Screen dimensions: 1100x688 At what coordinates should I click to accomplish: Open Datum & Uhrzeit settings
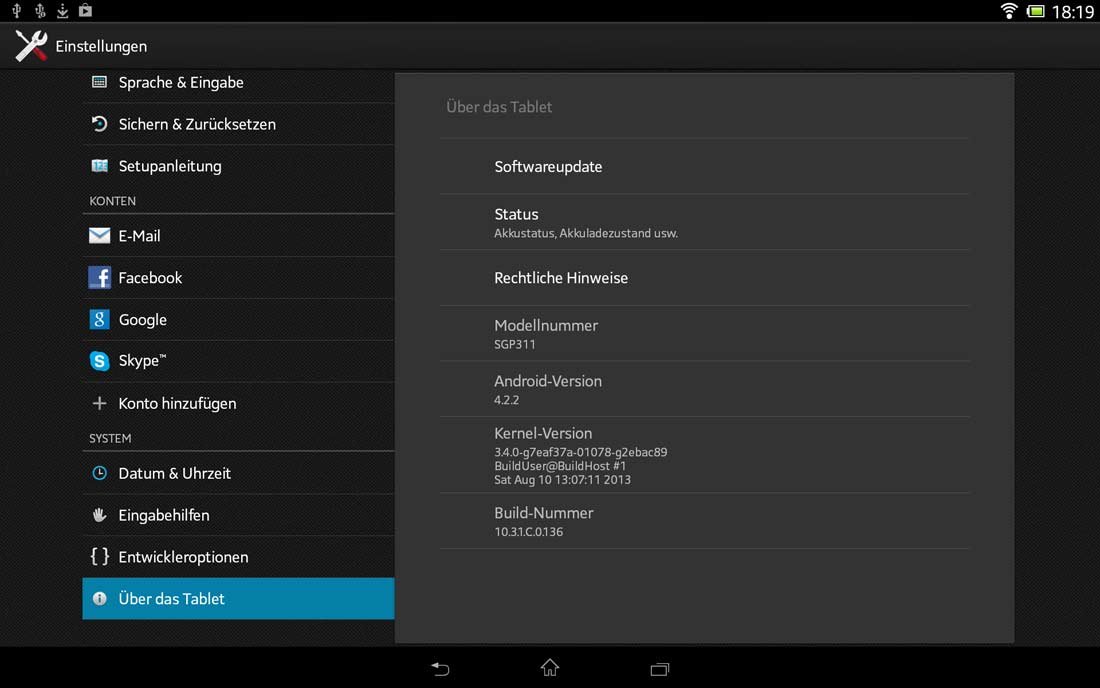pyautogui.click(x=239, y=473)
